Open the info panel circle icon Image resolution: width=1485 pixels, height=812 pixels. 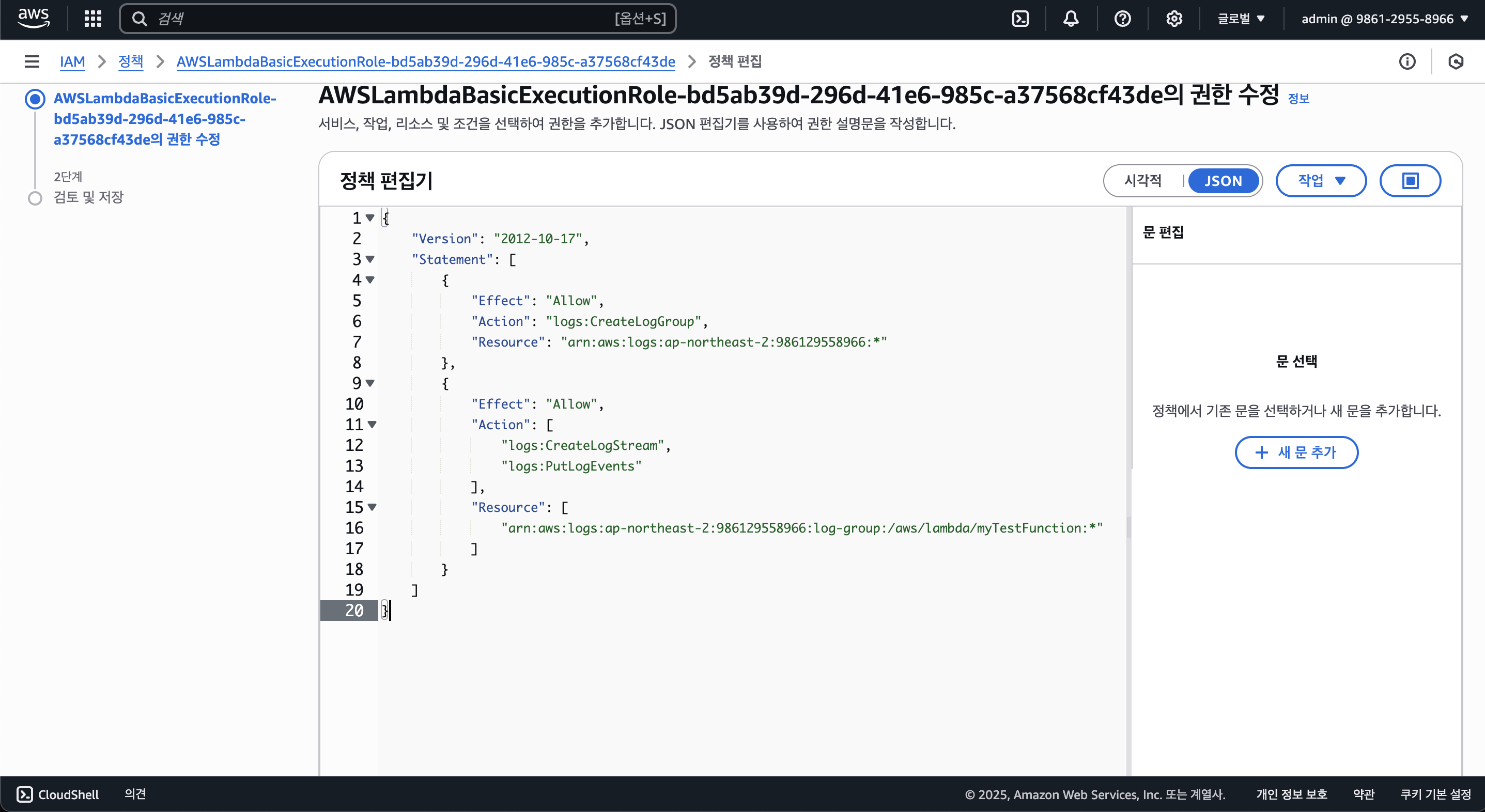click(x=1406, y=61)
